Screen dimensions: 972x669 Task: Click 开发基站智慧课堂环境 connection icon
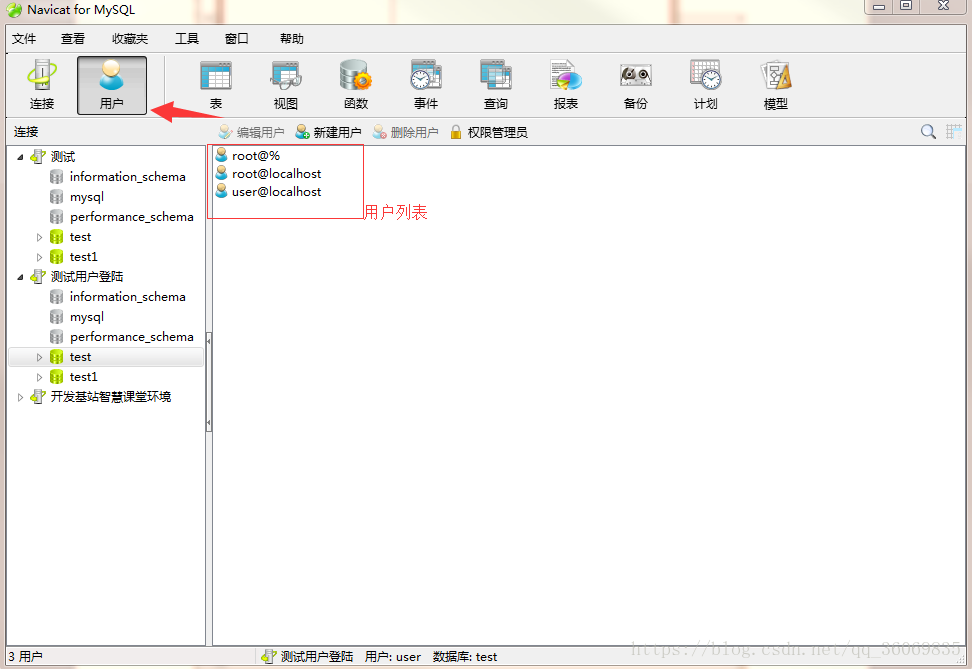click(x=38, y=396)
